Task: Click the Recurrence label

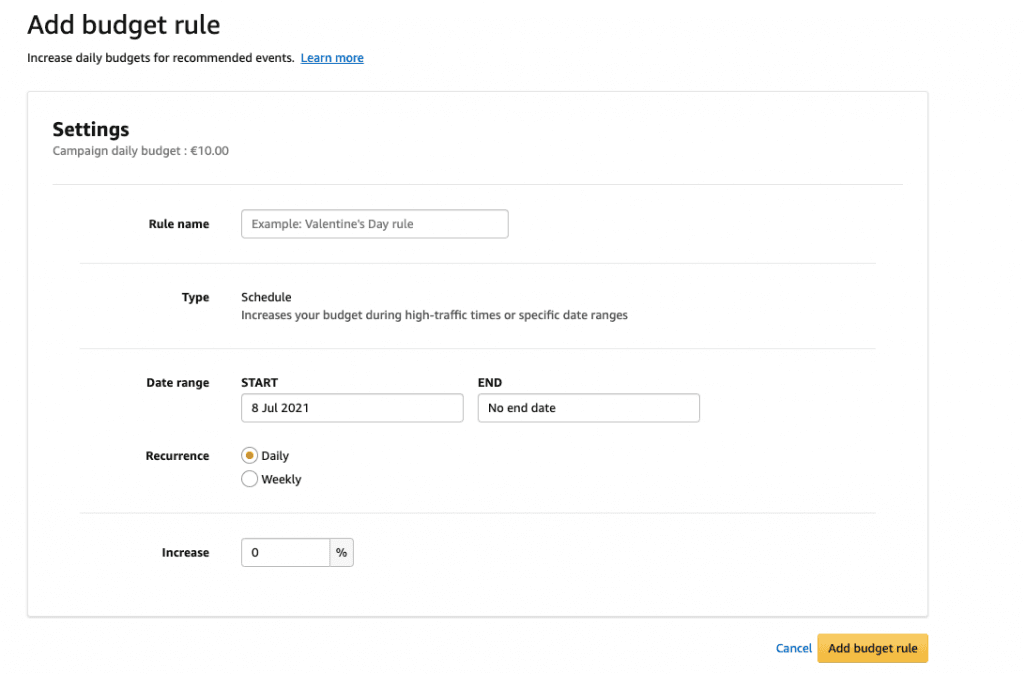Action: click(178, 456)
